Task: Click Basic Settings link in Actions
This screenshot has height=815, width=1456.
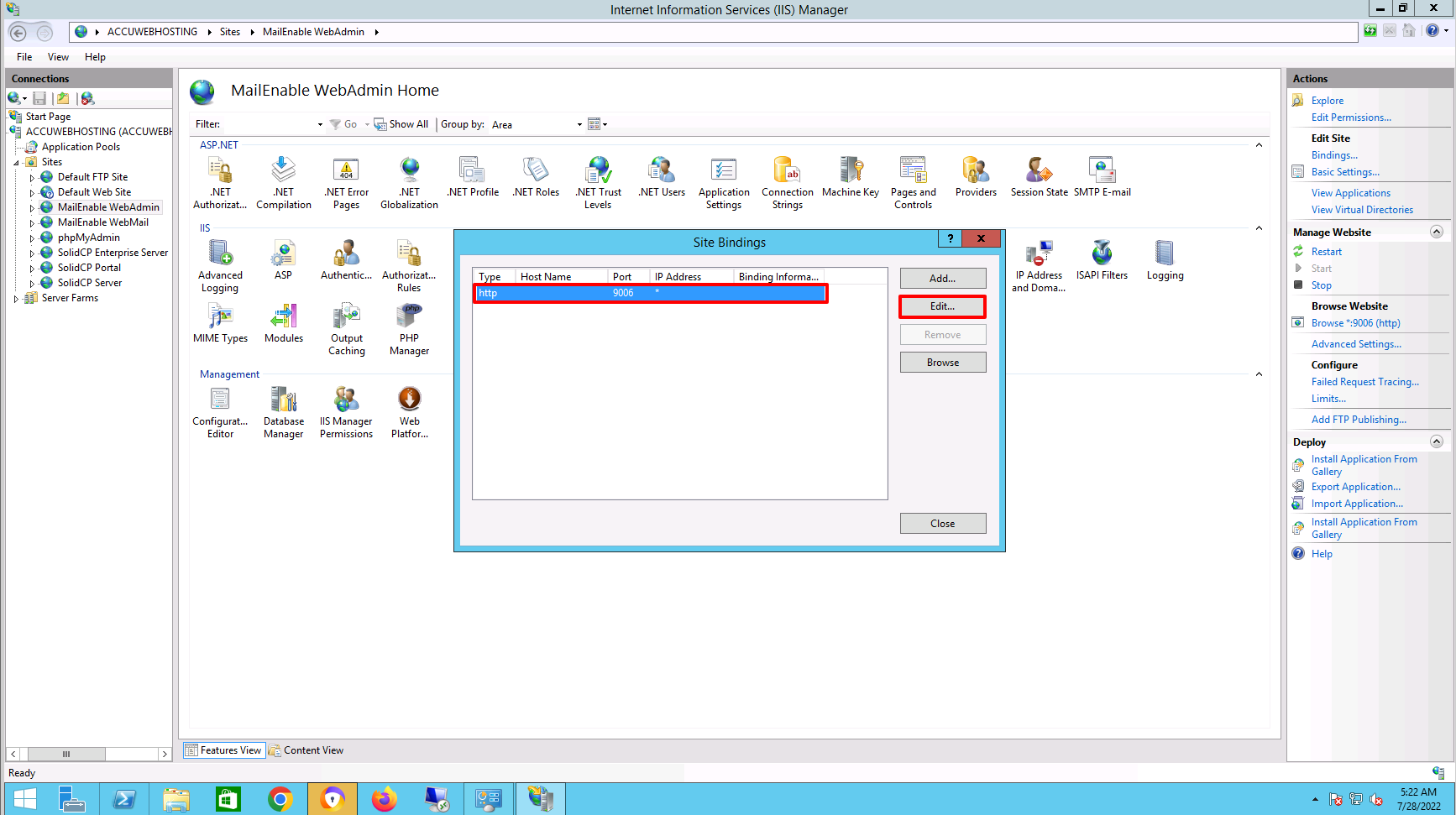Action: pos(1345,172)
